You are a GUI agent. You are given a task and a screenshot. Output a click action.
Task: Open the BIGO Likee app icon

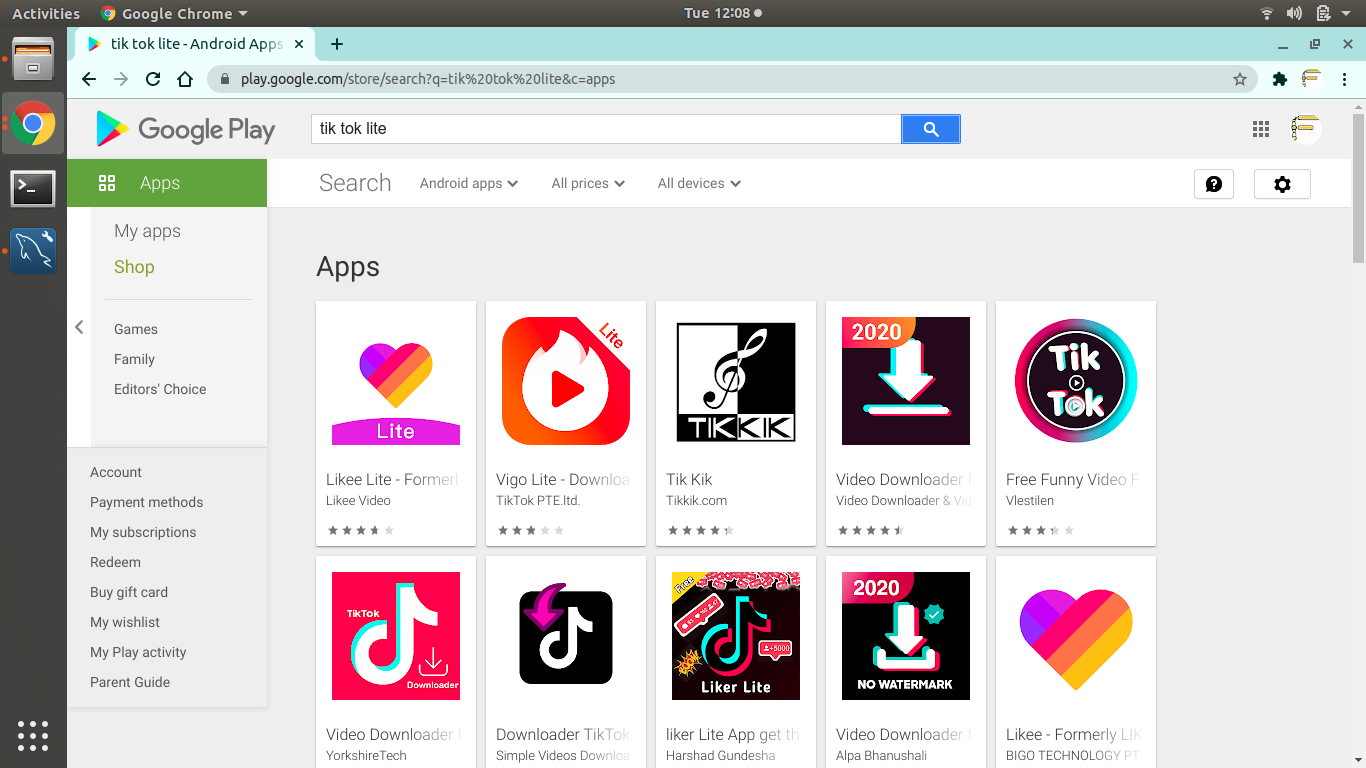[x=1076, y=636]
